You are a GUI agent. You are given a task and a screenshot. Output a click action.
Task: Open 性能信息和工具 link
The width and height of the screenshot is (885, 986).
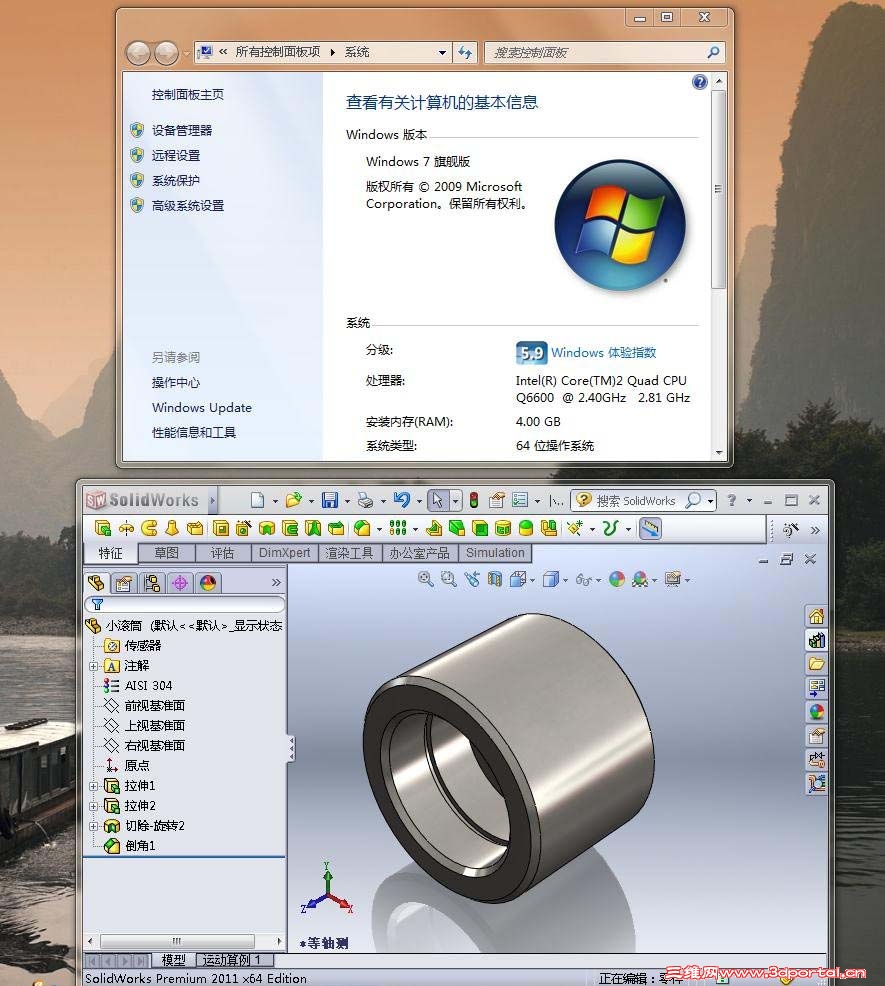(194, 433)
